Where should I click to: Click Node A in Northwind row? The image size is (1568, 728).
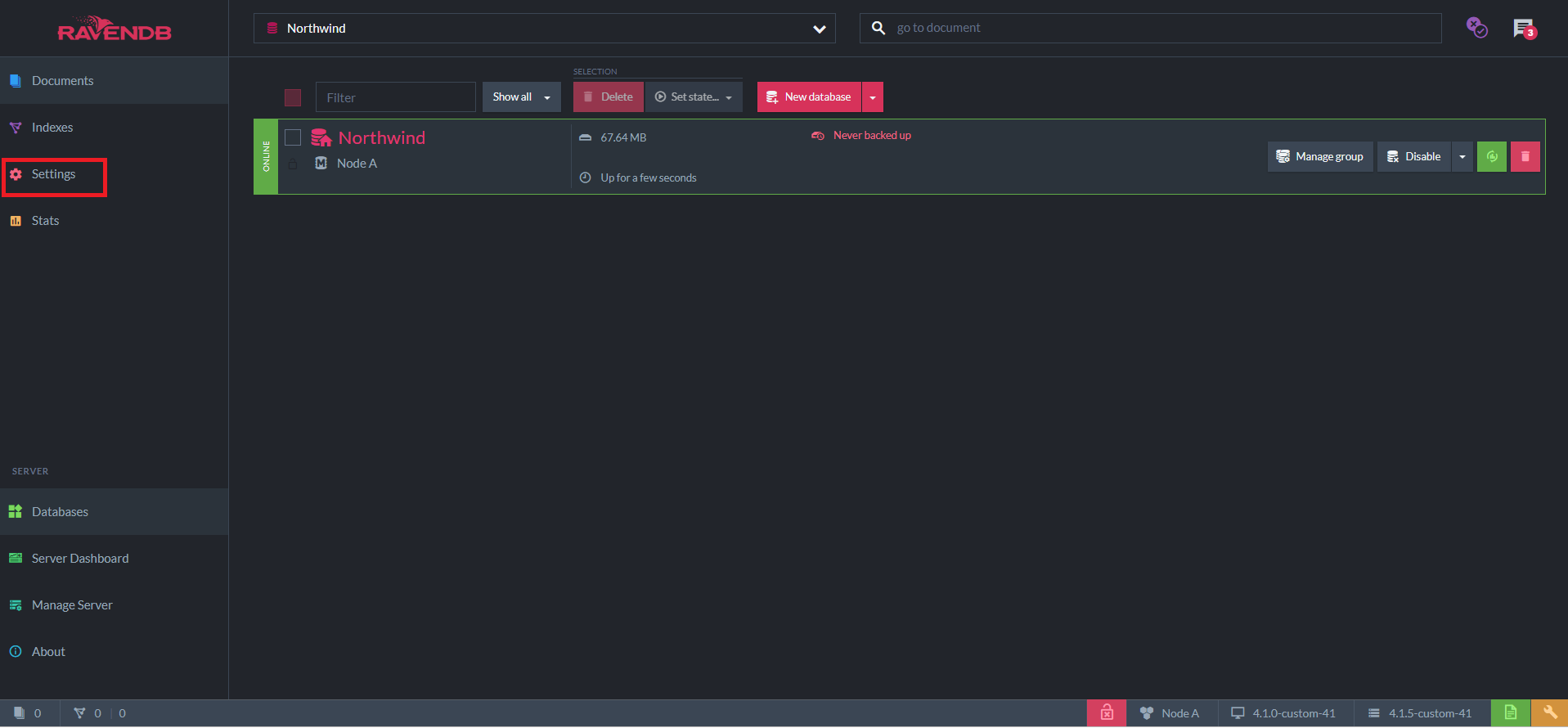click(x=357, y=164)
